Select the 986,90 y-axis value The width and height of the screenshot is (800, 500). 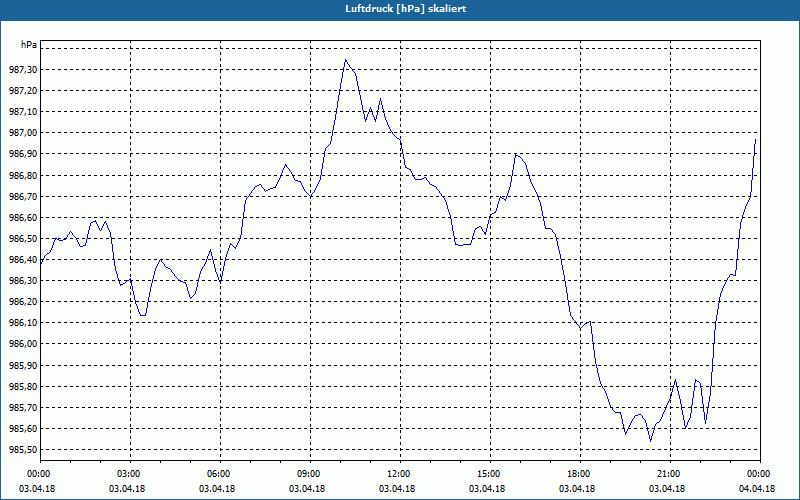(23, 154)
